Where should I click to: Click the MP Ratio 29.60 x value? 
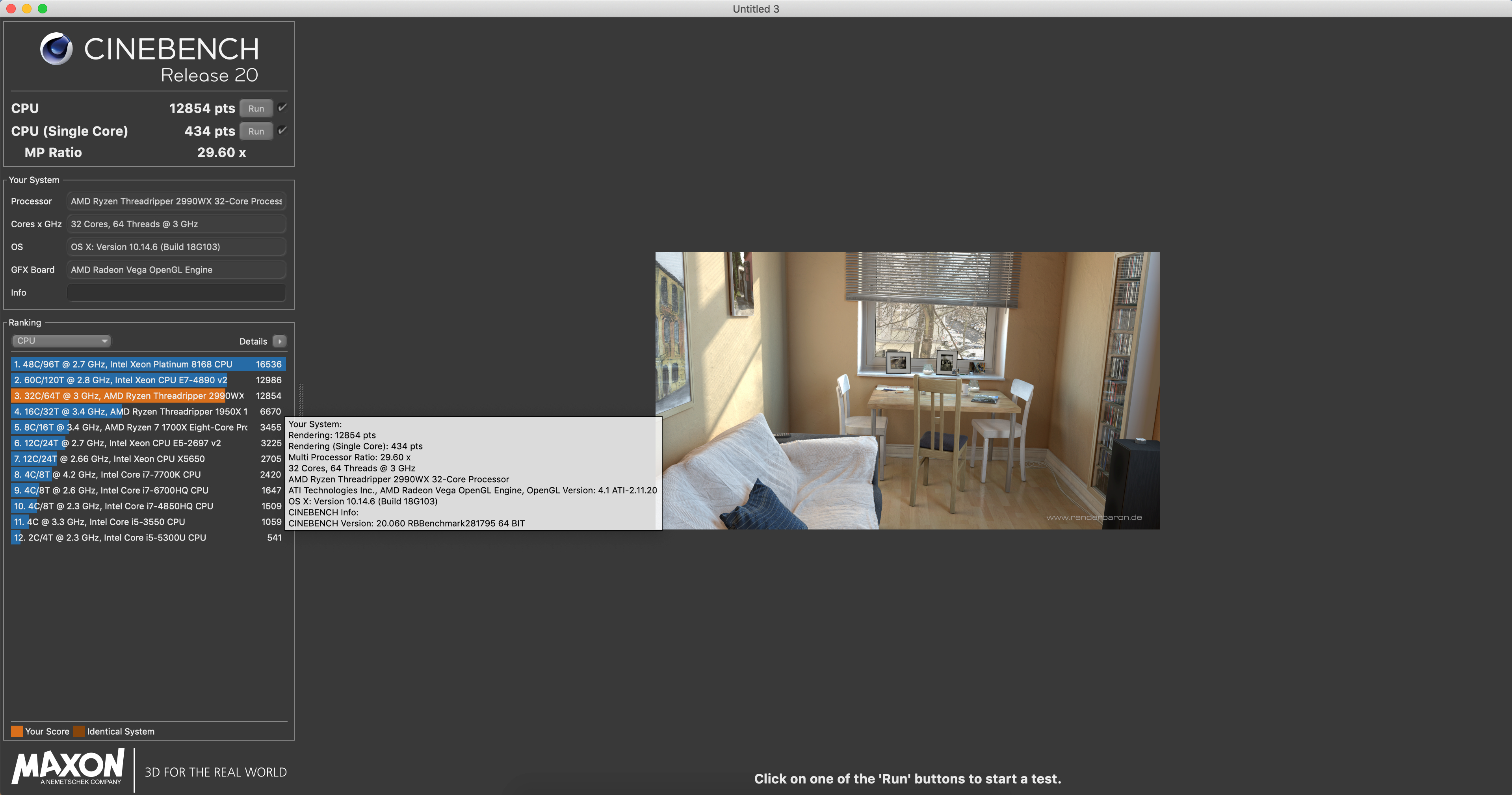pos(221,153)
